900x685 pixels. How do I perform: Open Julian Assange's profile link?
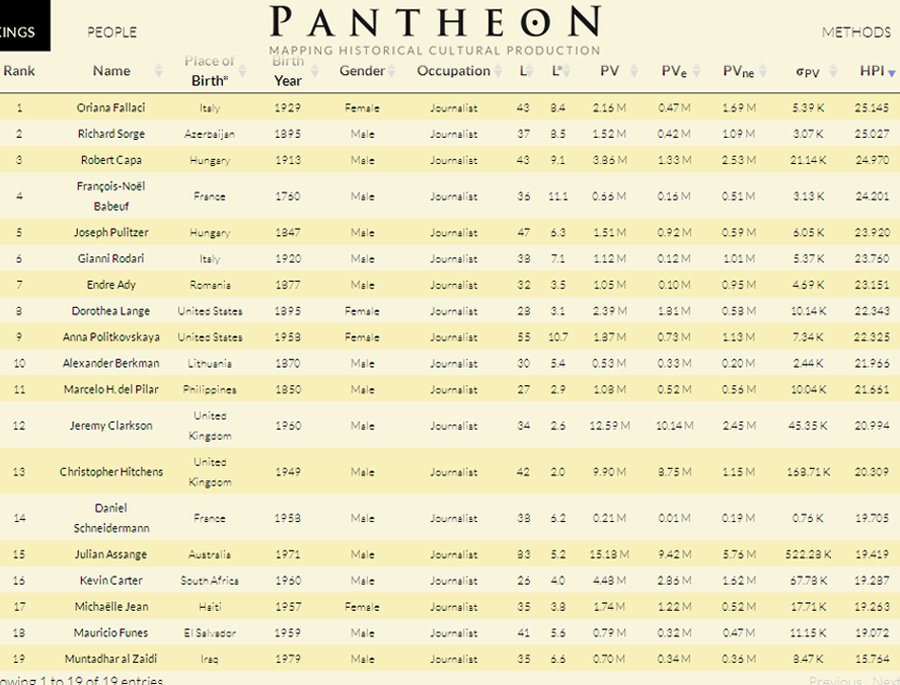(x=111, y=554)
